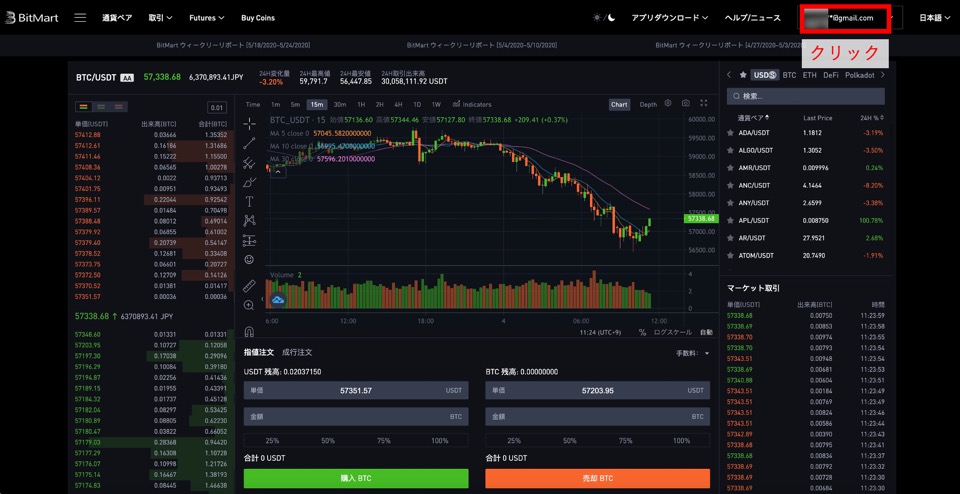Click the blue cloud chart logo icon

tap(279, 300)
